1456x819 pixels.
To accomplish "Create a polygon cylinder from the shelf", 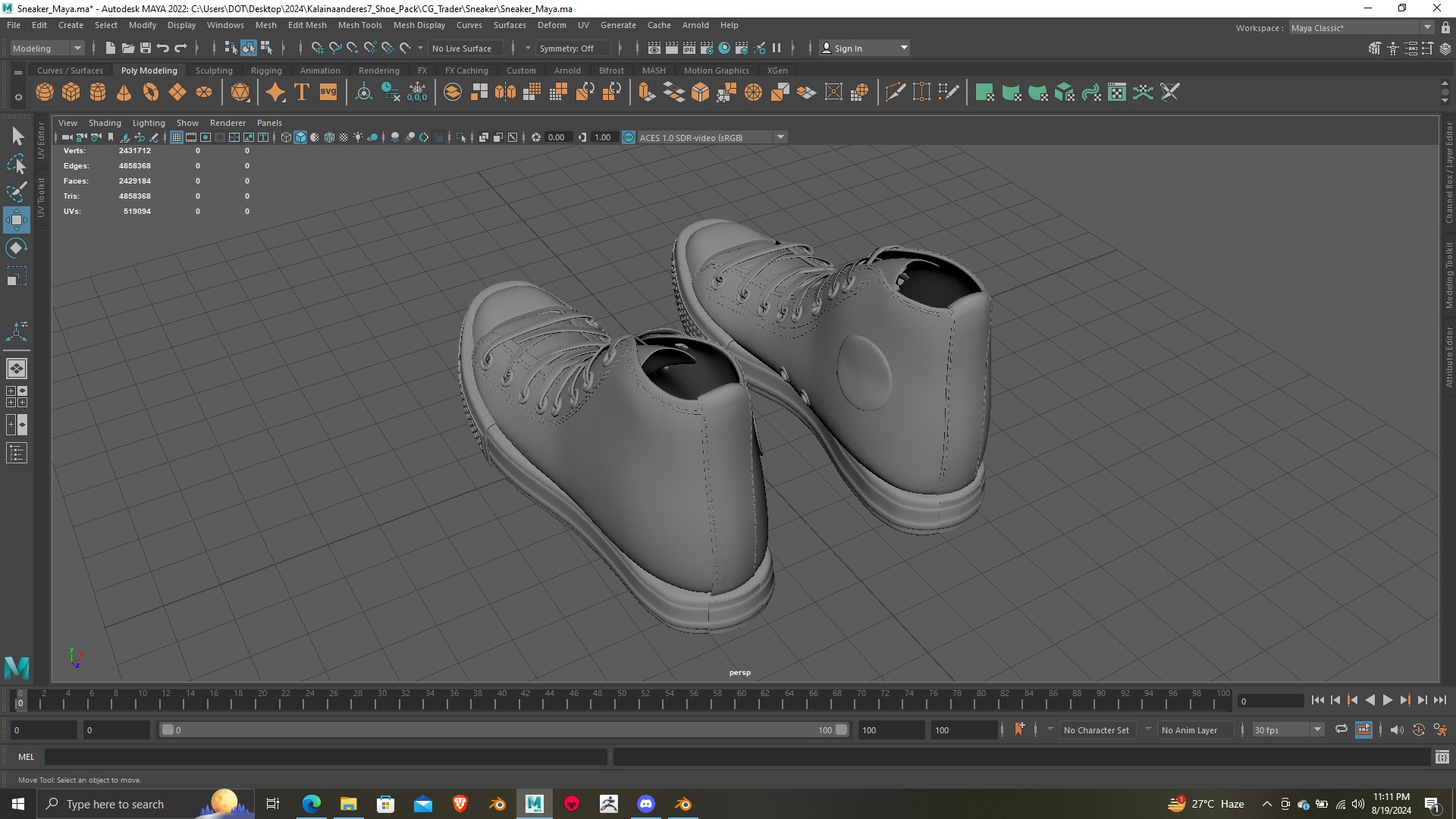I will point(98,93).
